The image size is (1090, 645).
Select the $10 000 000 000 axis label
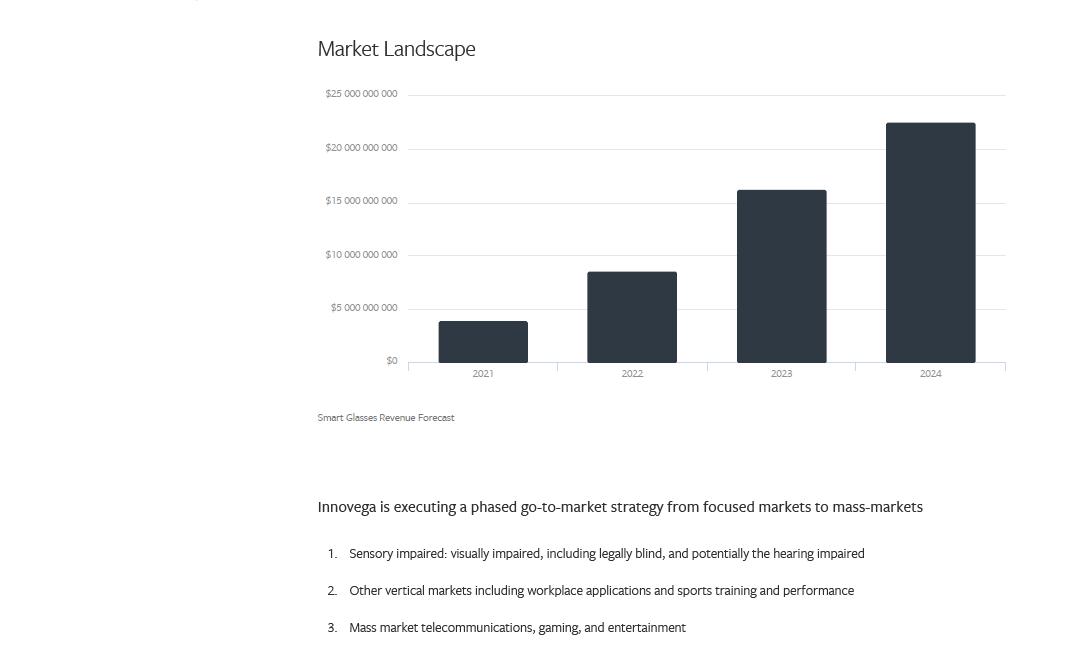click(x=361, y=255)
